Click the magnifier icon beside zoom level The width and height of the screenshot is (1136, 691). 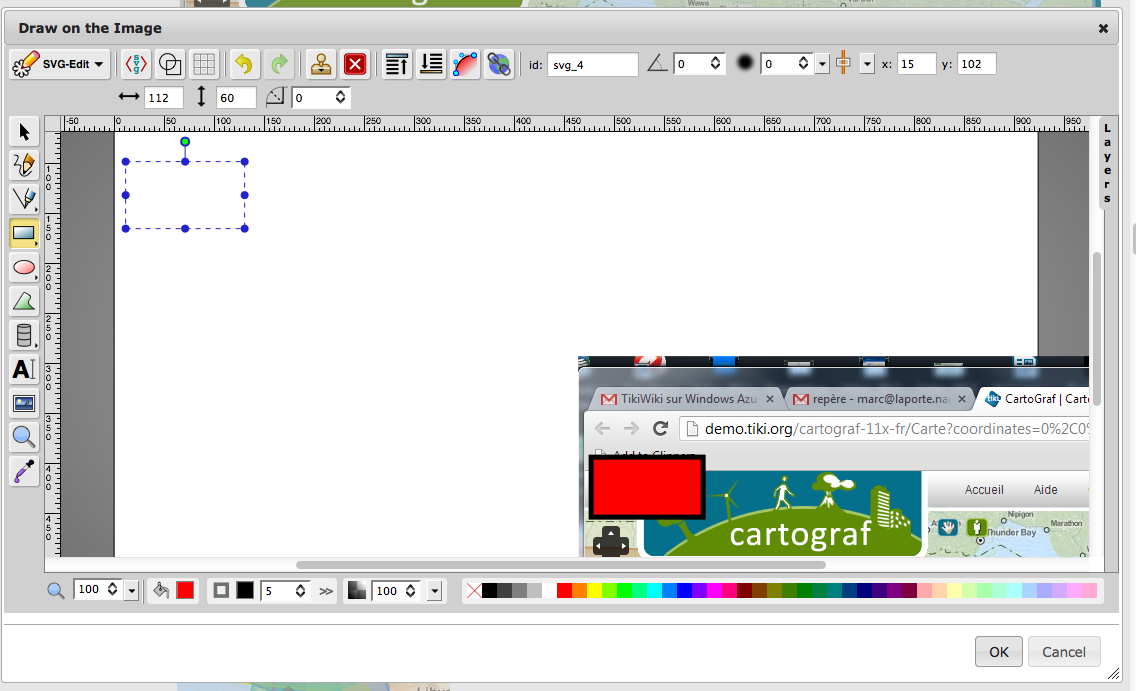point(56,590)
